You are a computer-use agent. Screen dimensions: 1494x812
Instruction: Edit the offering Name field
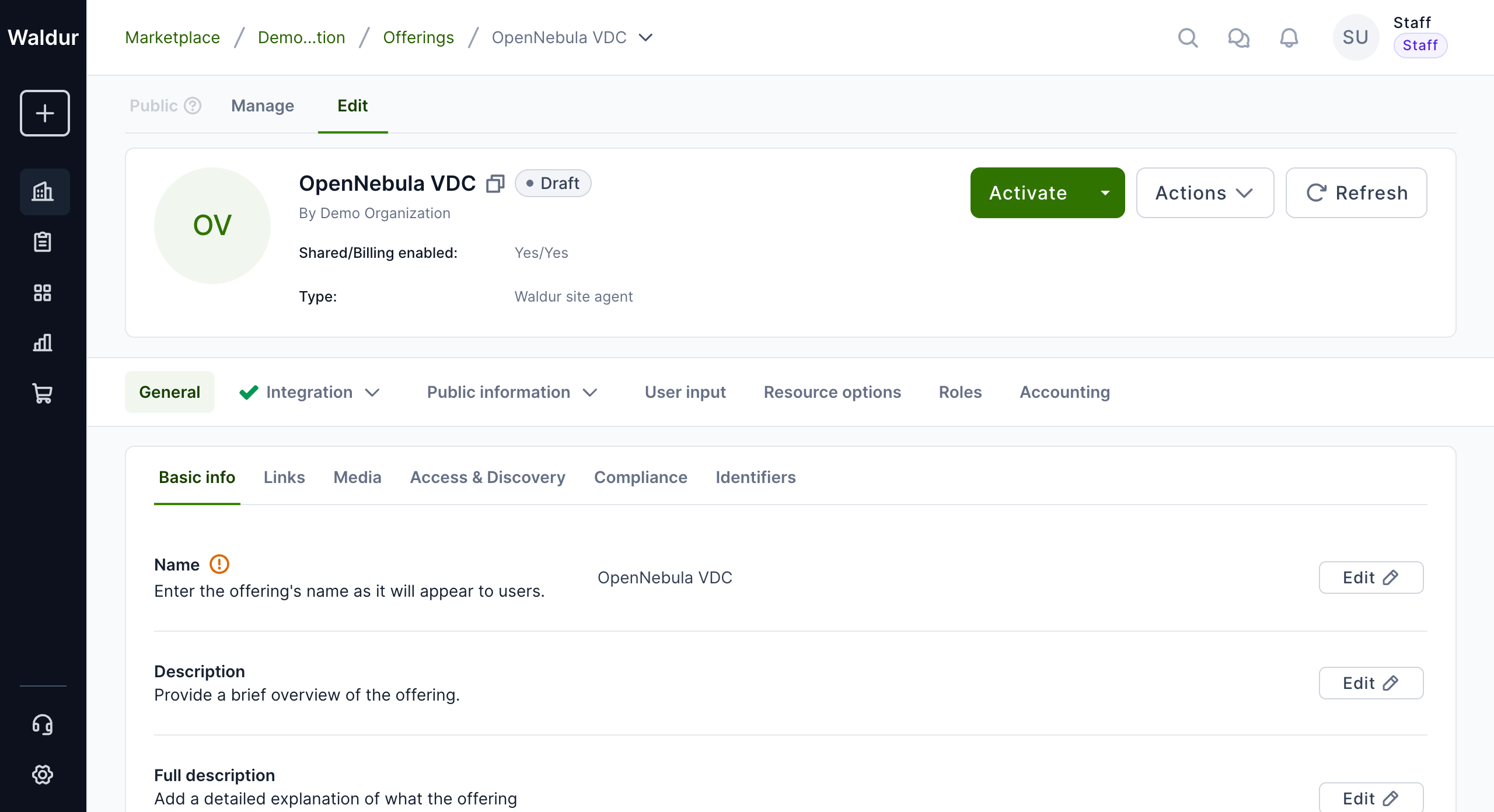coord(1370,577)
